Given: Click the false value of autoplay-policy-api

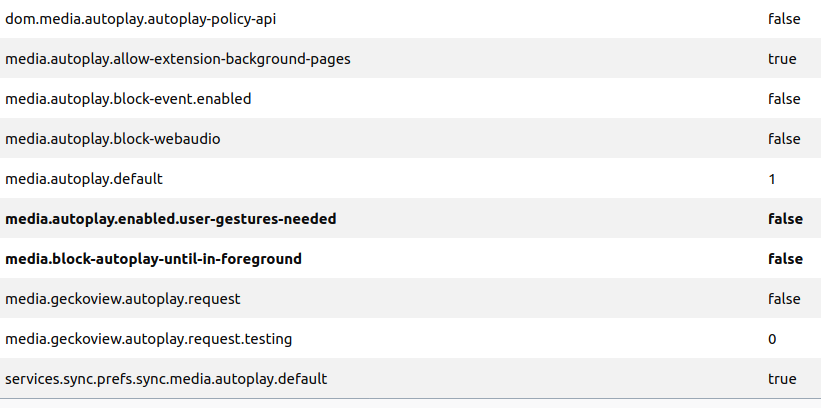Looking at the screenshot, I should click(x=784, y=19).
